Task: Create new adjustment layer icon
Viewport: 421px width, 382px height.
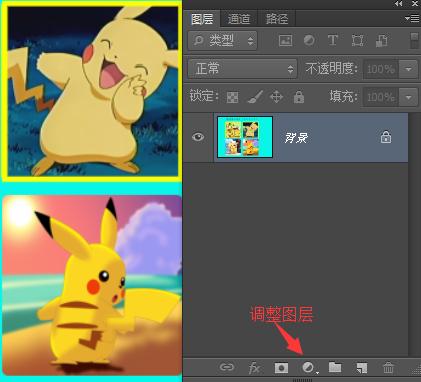Action: (308, 368)
